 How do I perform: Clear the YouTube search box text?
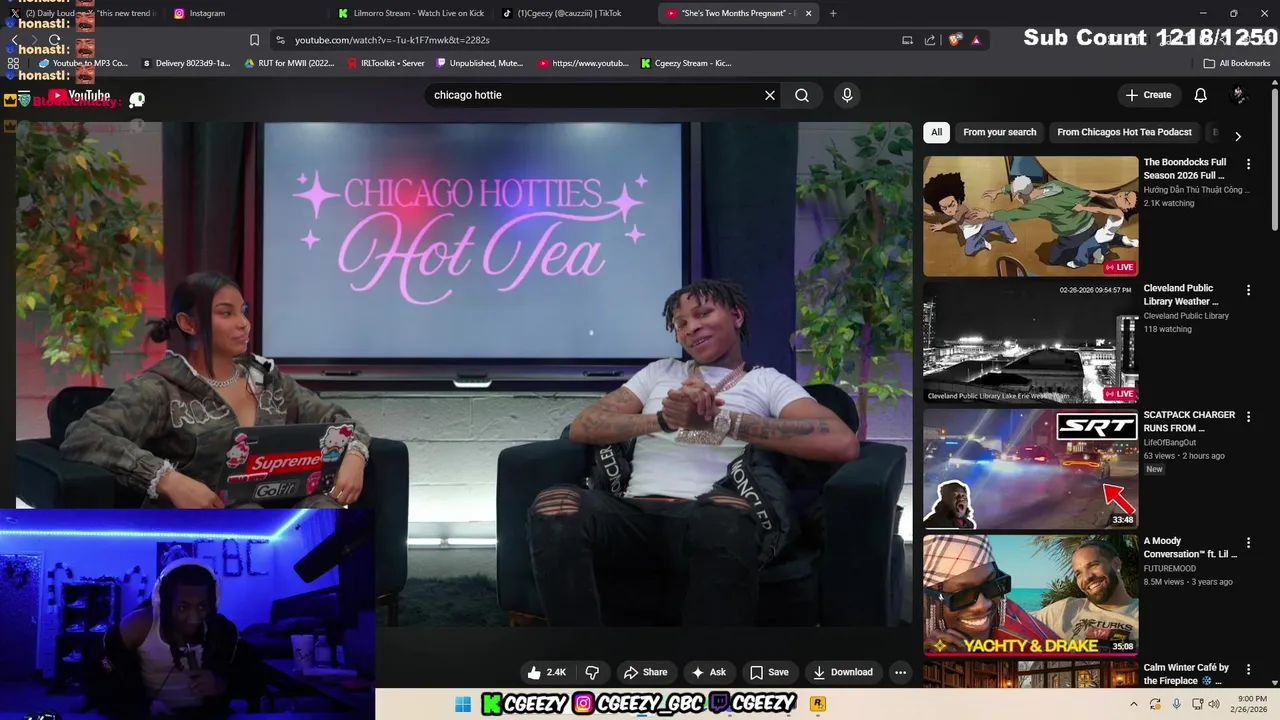click(x=770, y=95)
